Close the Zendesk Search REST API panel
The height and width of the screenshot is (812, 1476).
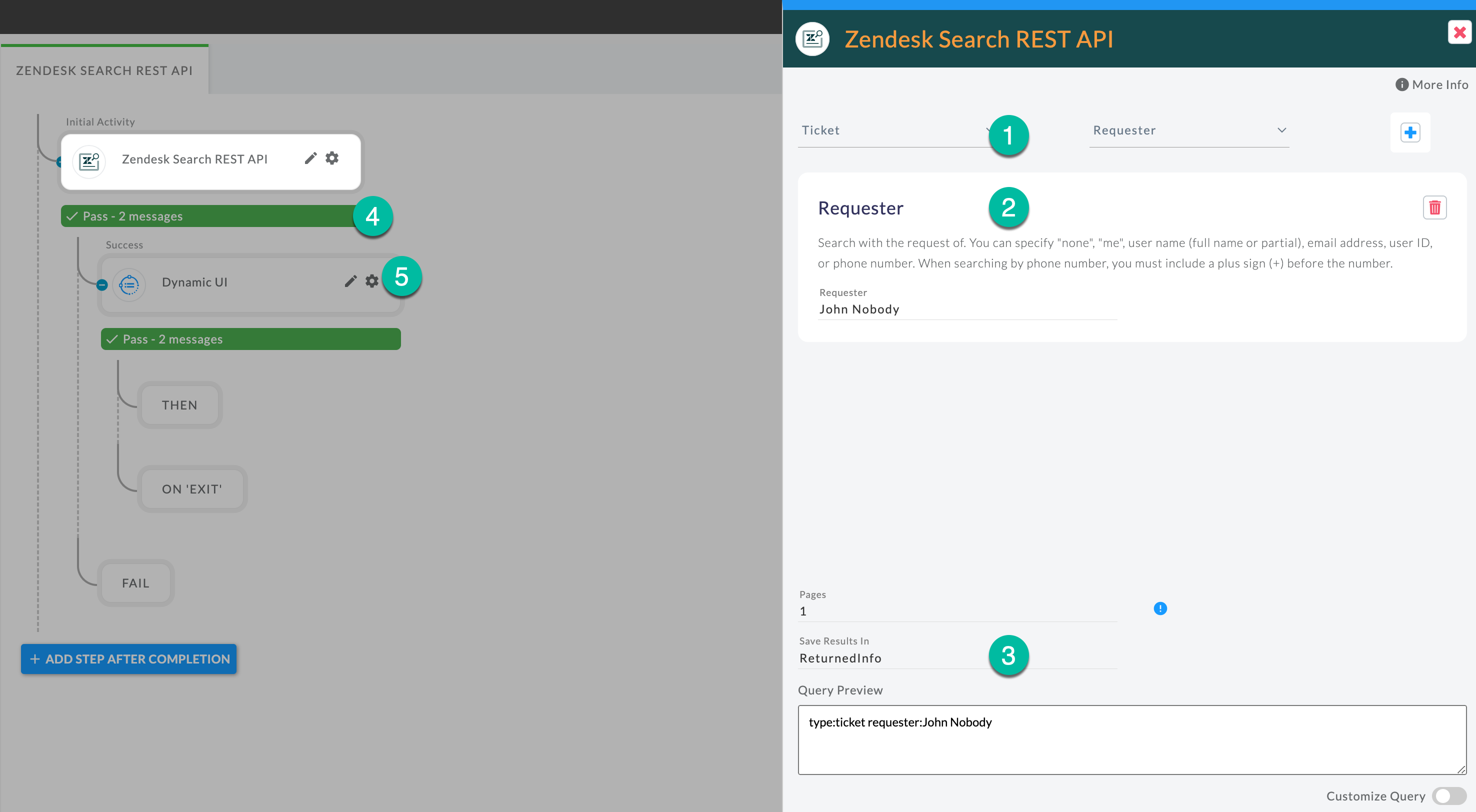(1460, 32)
